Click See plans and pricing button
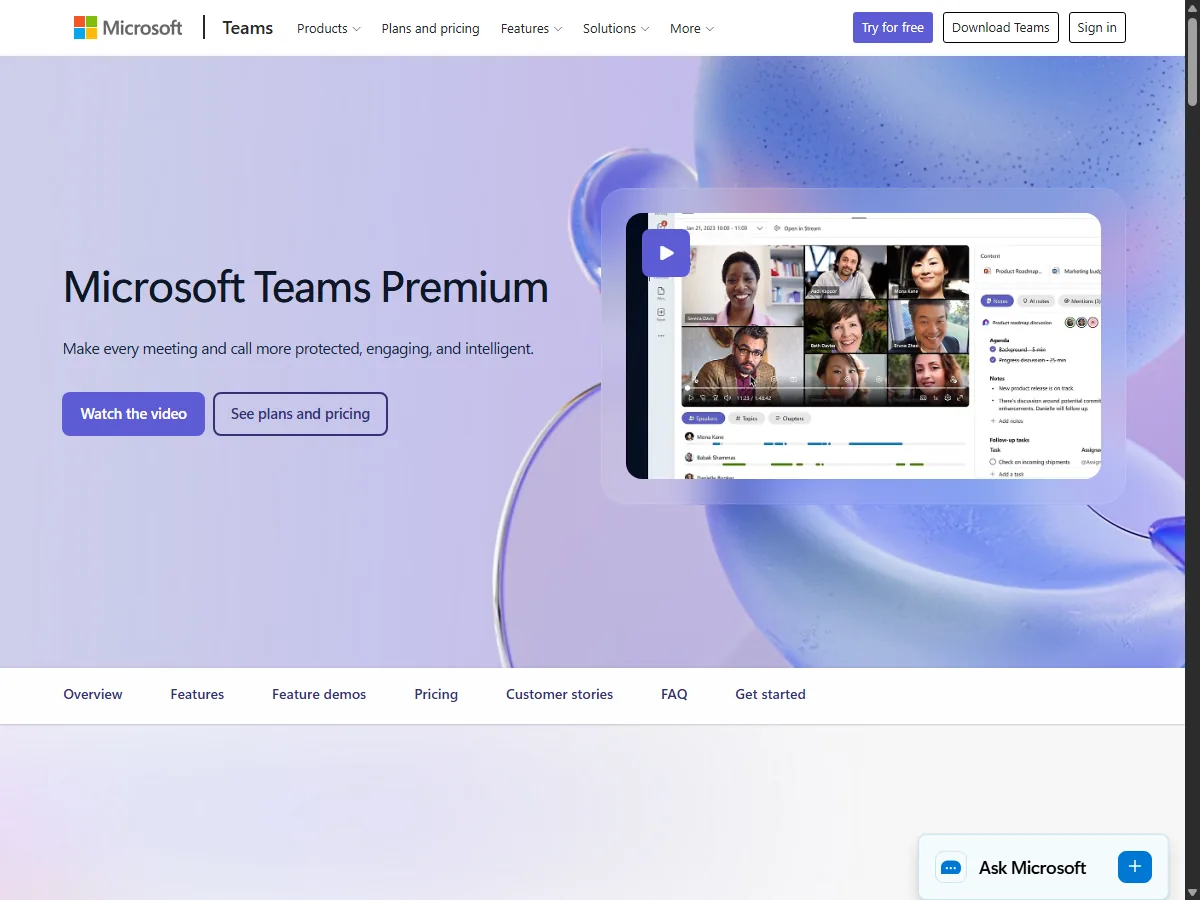1200x900 pixels. (300, 414)
